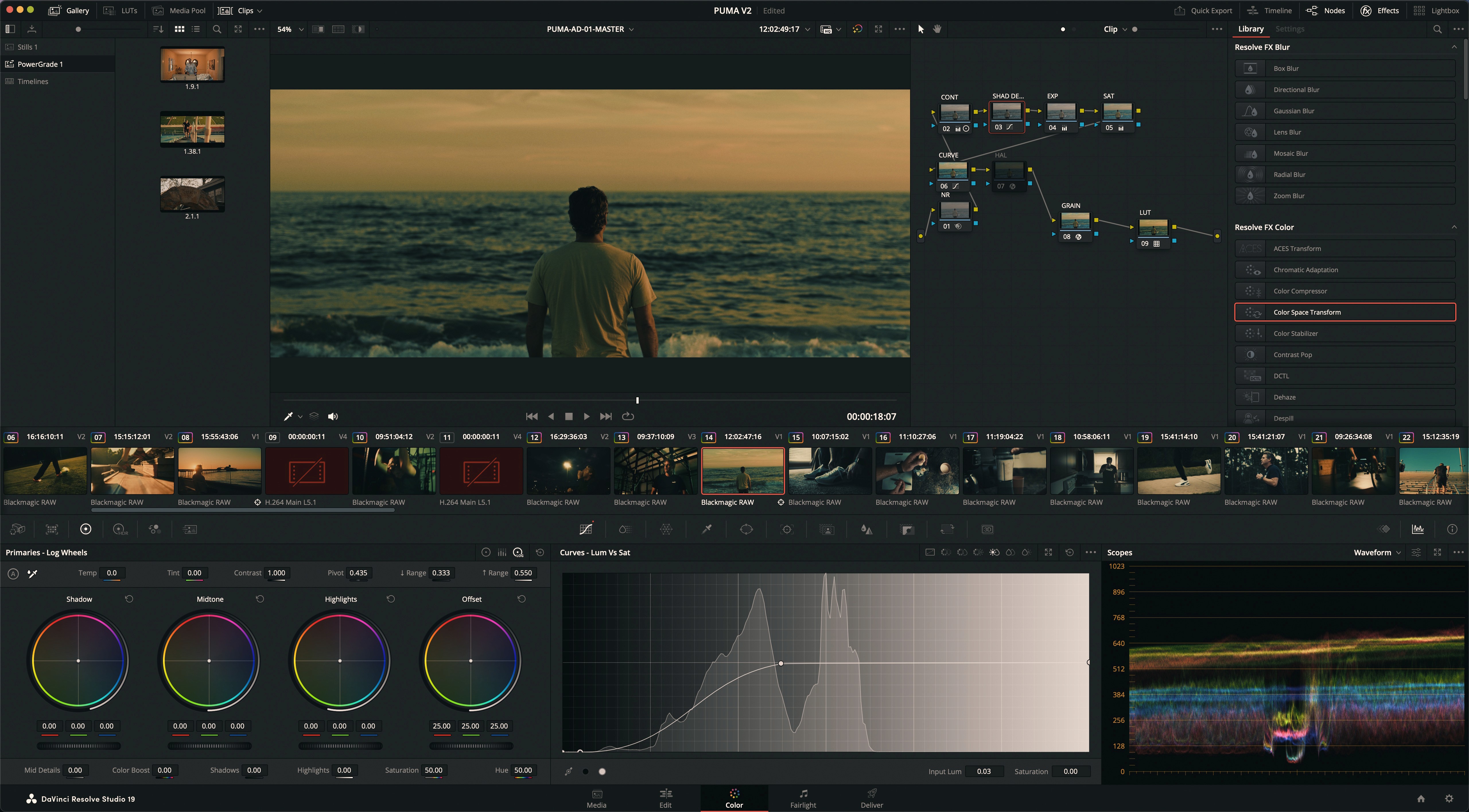Screen dimensions: 1469x812
Task: Open the Blur and Sharpen palette
Action: click(x=867, y=529)
